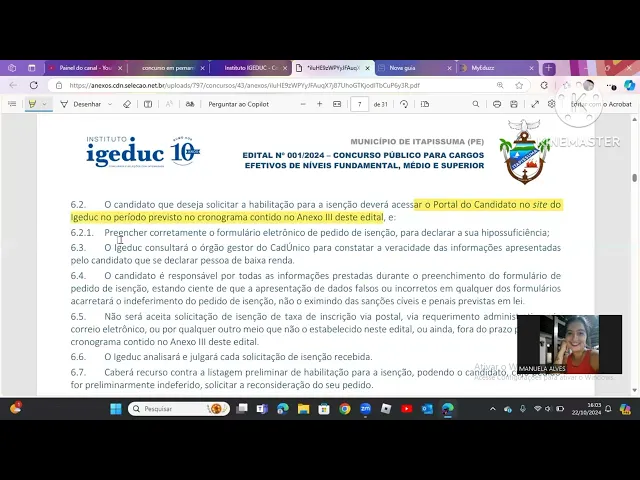Click the browser extensions icon
The image size is (640, 480).
coord(544,85)
